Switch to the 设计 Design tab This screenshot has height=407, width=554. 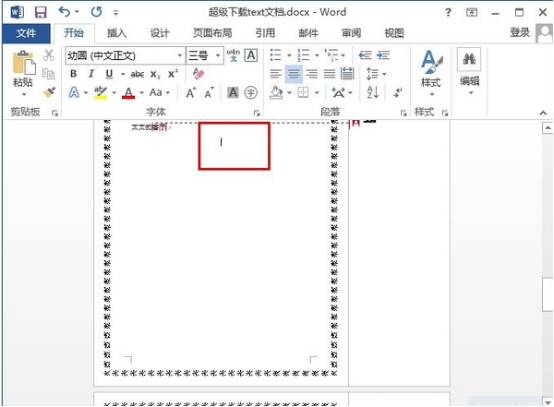160,33
